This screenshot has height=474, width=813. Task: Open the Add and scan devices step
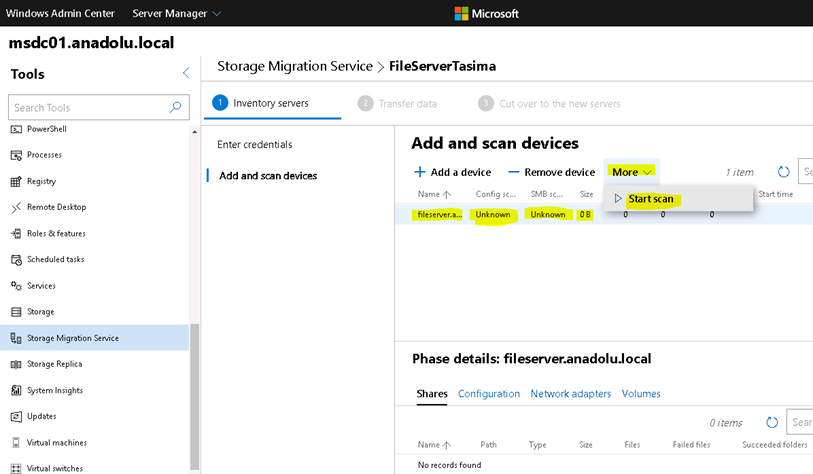point(268,176)
